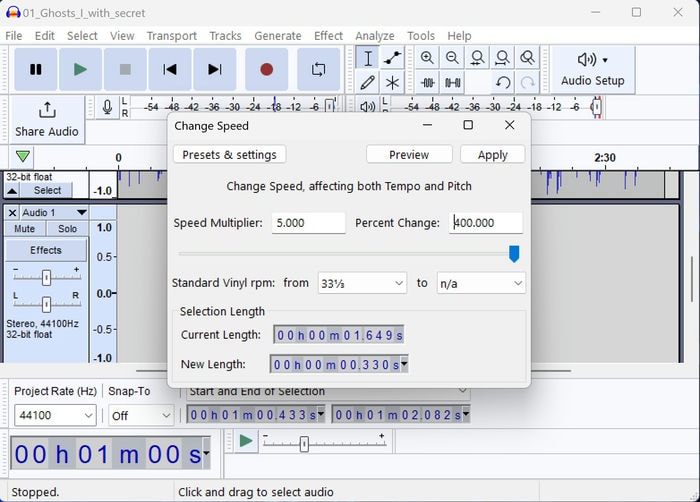The width and height of the screenshot is (700, 502).
Task: Open the Effect menu
Action: click(x=328, y=36)
